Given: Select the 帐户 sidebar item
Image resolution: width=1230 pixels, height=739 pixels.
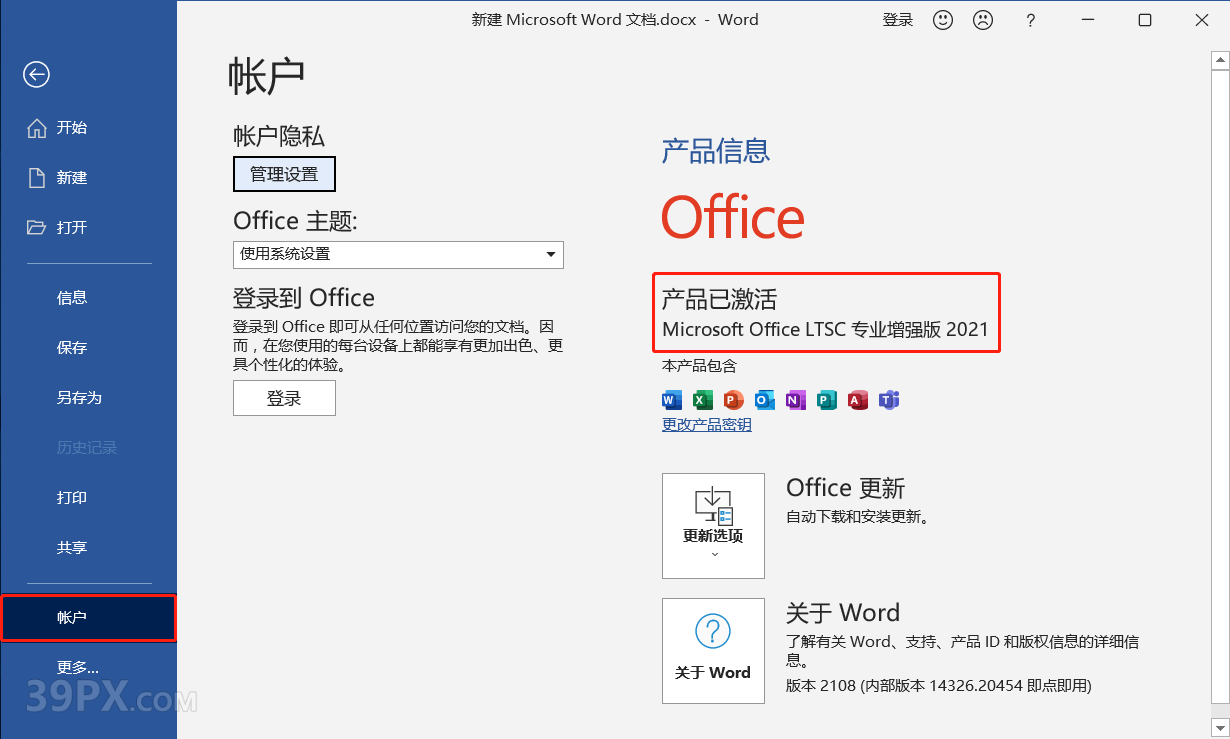Looking at the screenshot, I should (88, 618).
